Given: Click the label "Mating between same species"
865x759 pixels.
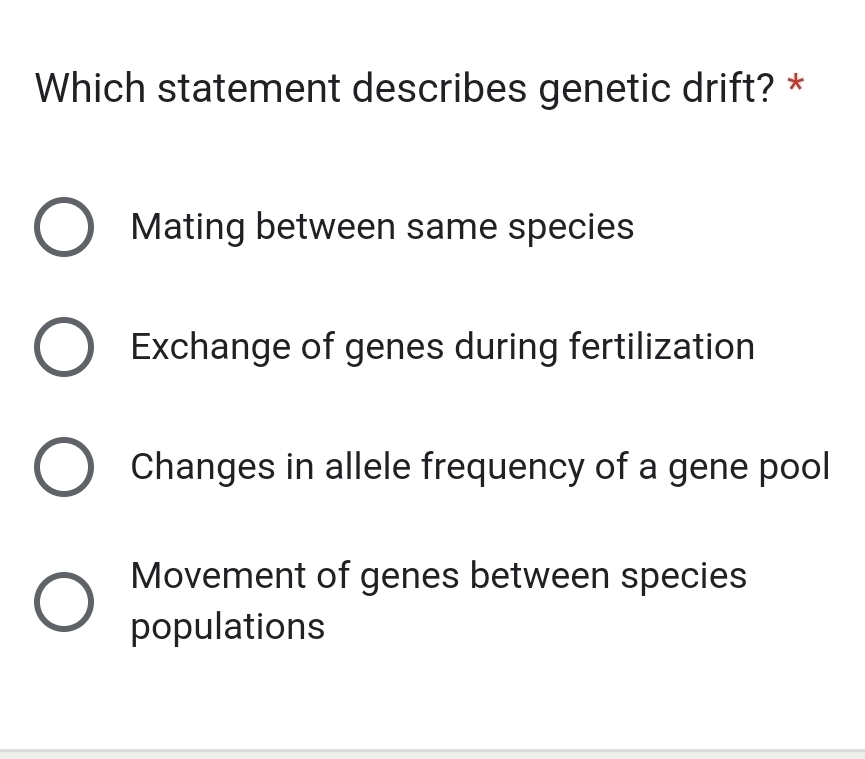Looking at the screenshot, I should pyautogui.click(x=382, y=227).
